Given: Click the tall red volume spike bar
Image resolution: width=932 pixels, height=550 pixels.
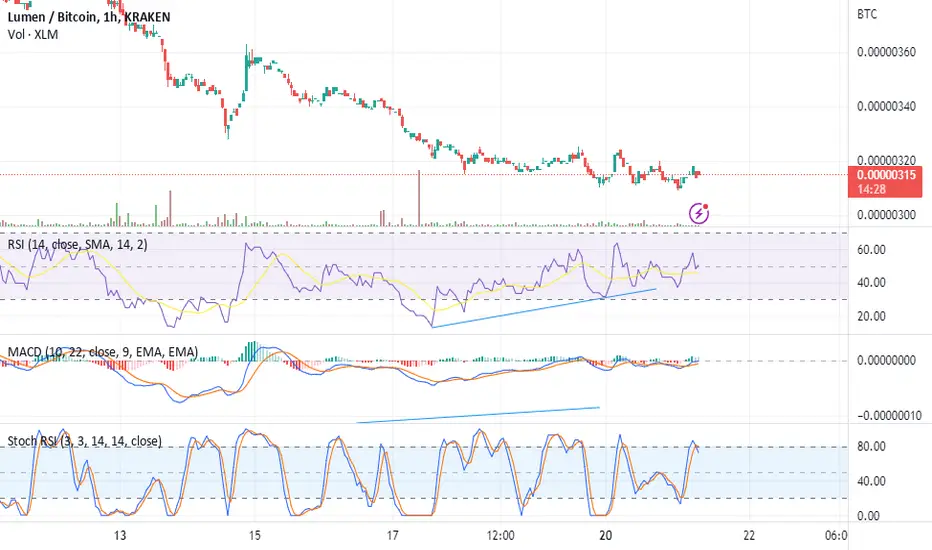Looking at the screenshot, I should click(419, 198).
